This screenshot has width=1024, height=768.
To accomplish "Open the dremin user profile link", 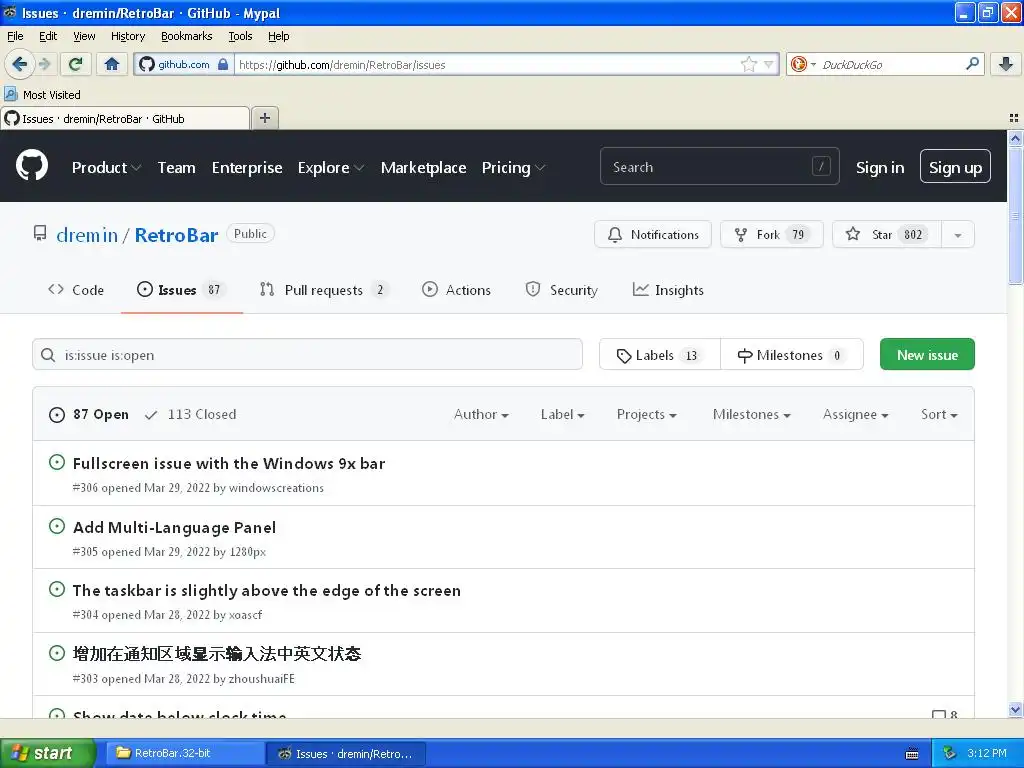I will click(87, 234).
